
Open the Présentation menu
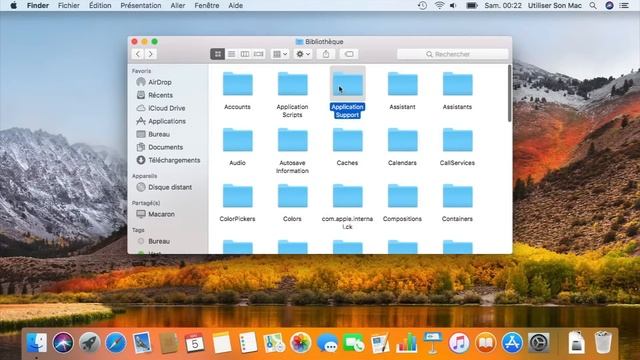pyautogui.click(x=141, y=5)
